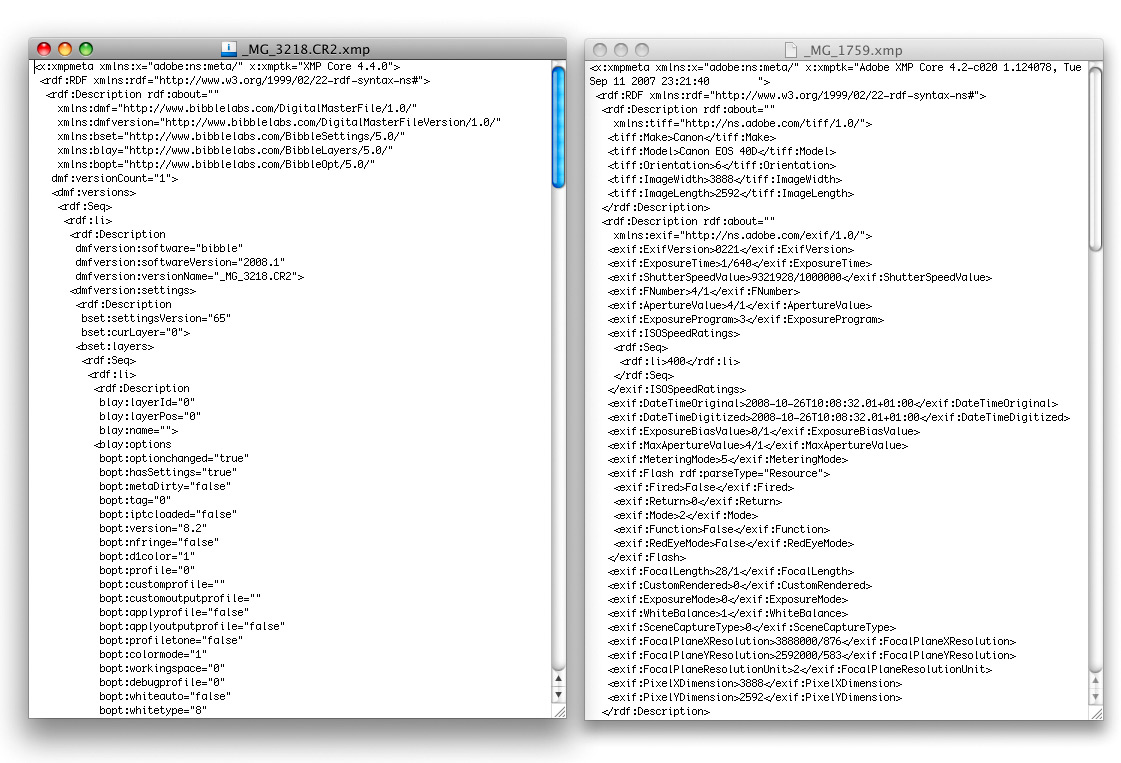The width and height of the screenshot is (1121, 763).
Task: Click the exif:ExifVersion 0221 line
Action: [731, 250]
